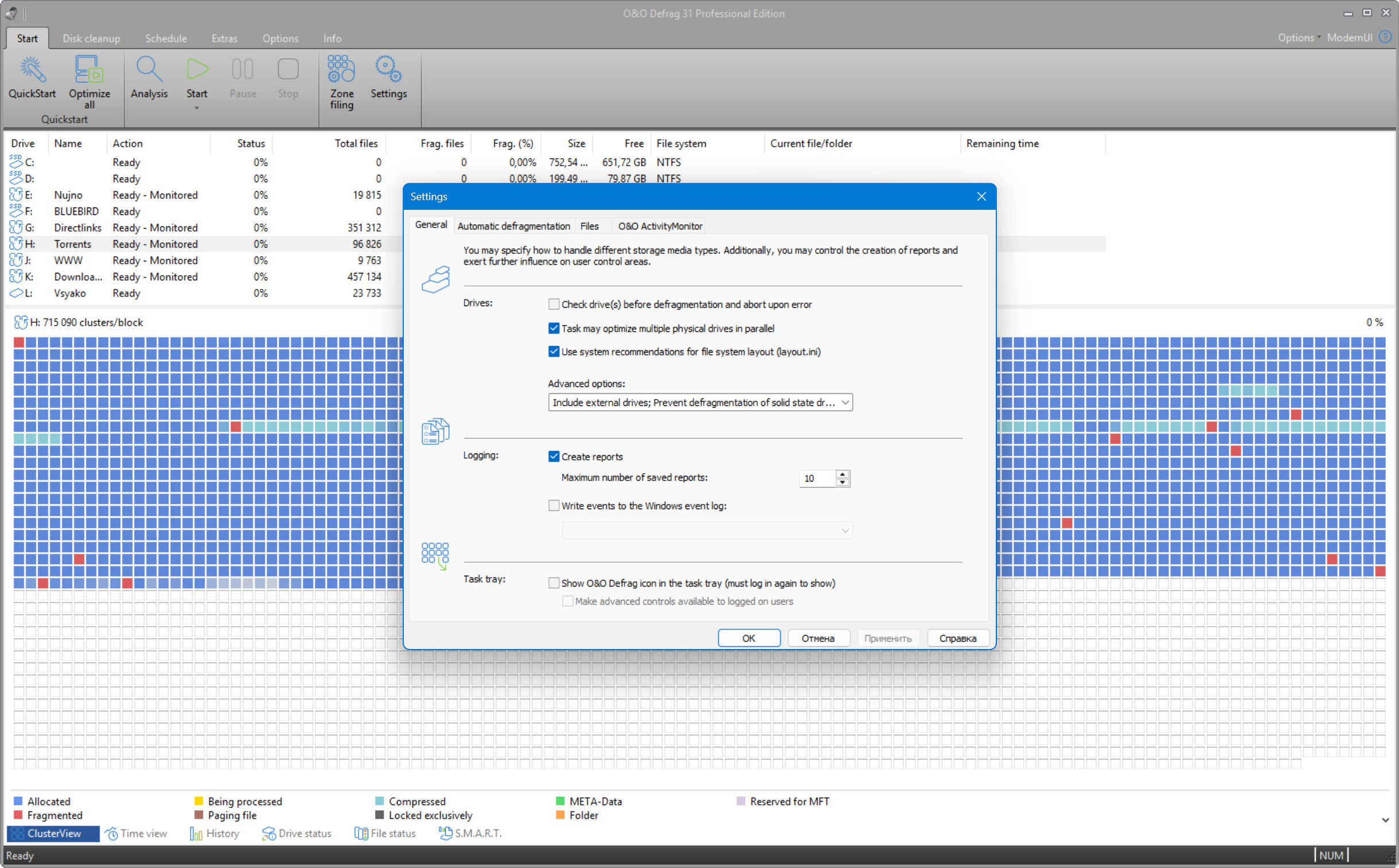The image size is (1399, 868).
Task: Sort drive list by Total files column
Action: click(x=356, y=143)
